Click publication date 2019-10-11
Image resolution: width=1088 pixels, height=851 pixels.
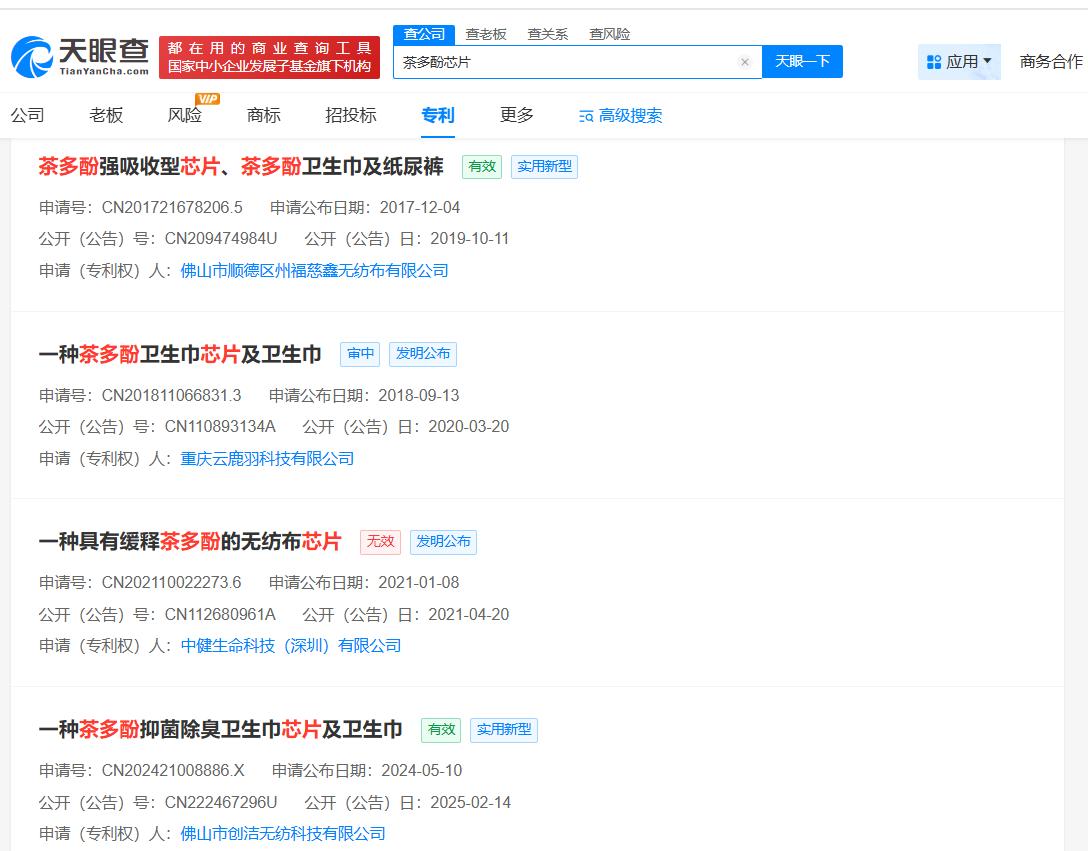470,239
